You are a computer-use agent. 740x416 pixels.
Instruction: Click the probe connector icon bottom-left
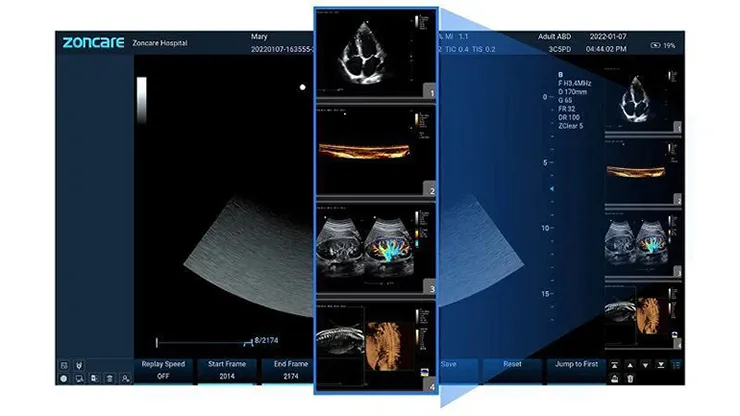pos(78,365)
